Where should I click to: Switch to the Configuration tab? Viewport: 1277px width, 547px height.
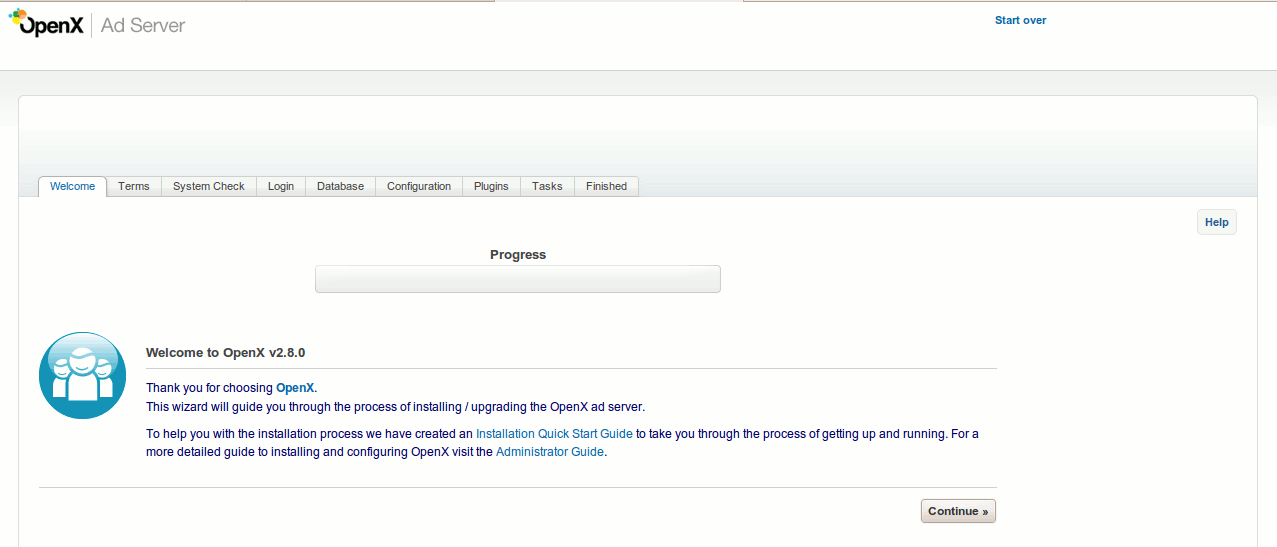pyautogui.click(x=419, y=187)
